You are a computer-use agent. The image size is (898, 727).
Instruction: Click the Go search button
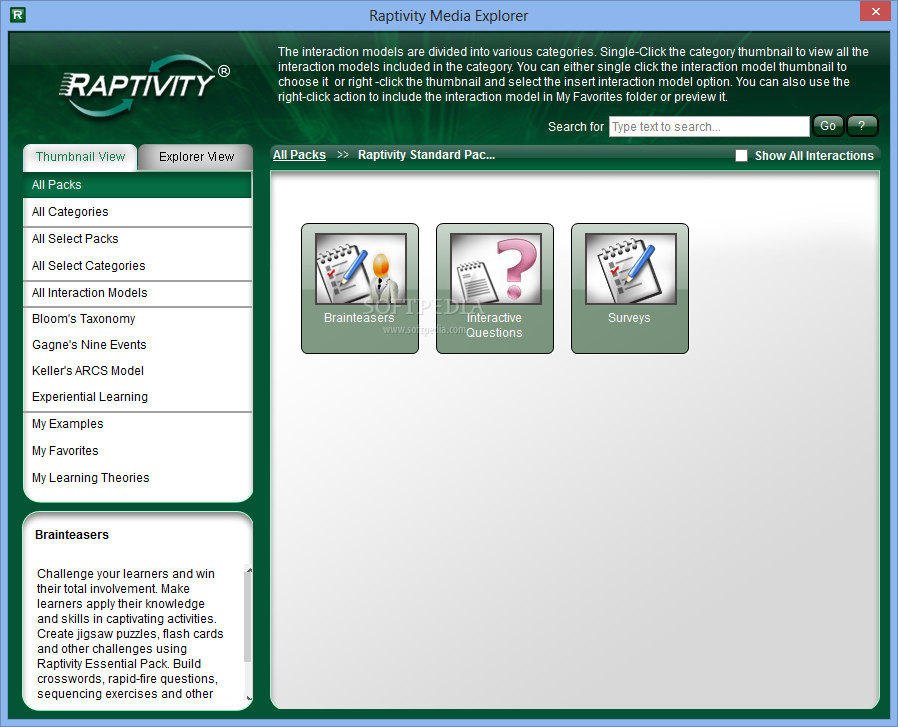coord(828,126)
